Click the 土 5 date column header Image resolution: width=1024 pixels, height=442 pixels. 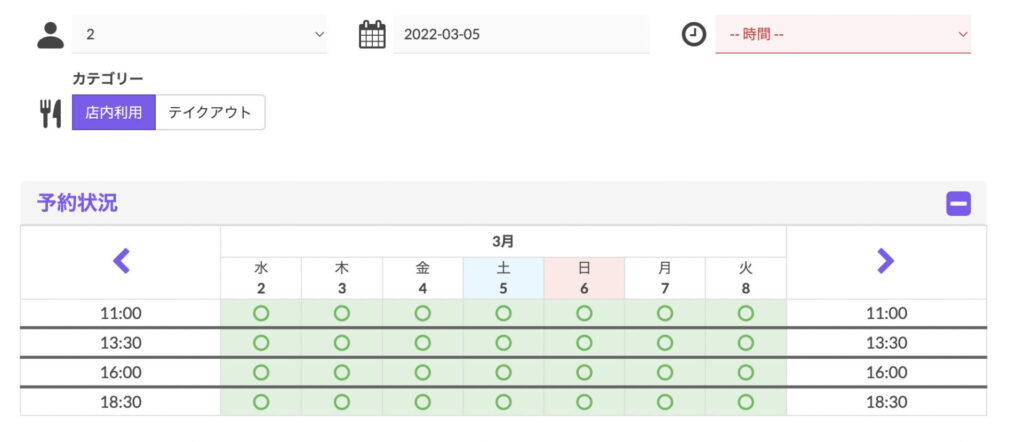(503, 278)
